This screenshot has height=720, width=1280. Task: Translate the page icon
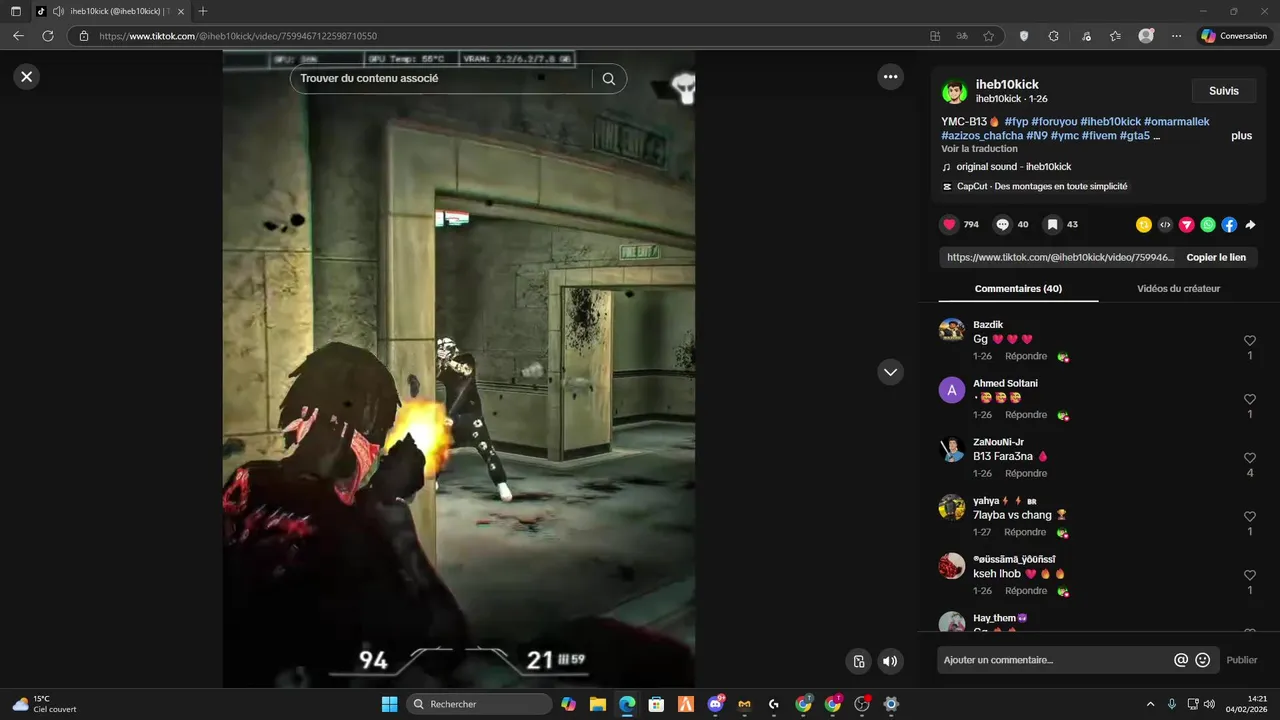[x=961, y=36]
